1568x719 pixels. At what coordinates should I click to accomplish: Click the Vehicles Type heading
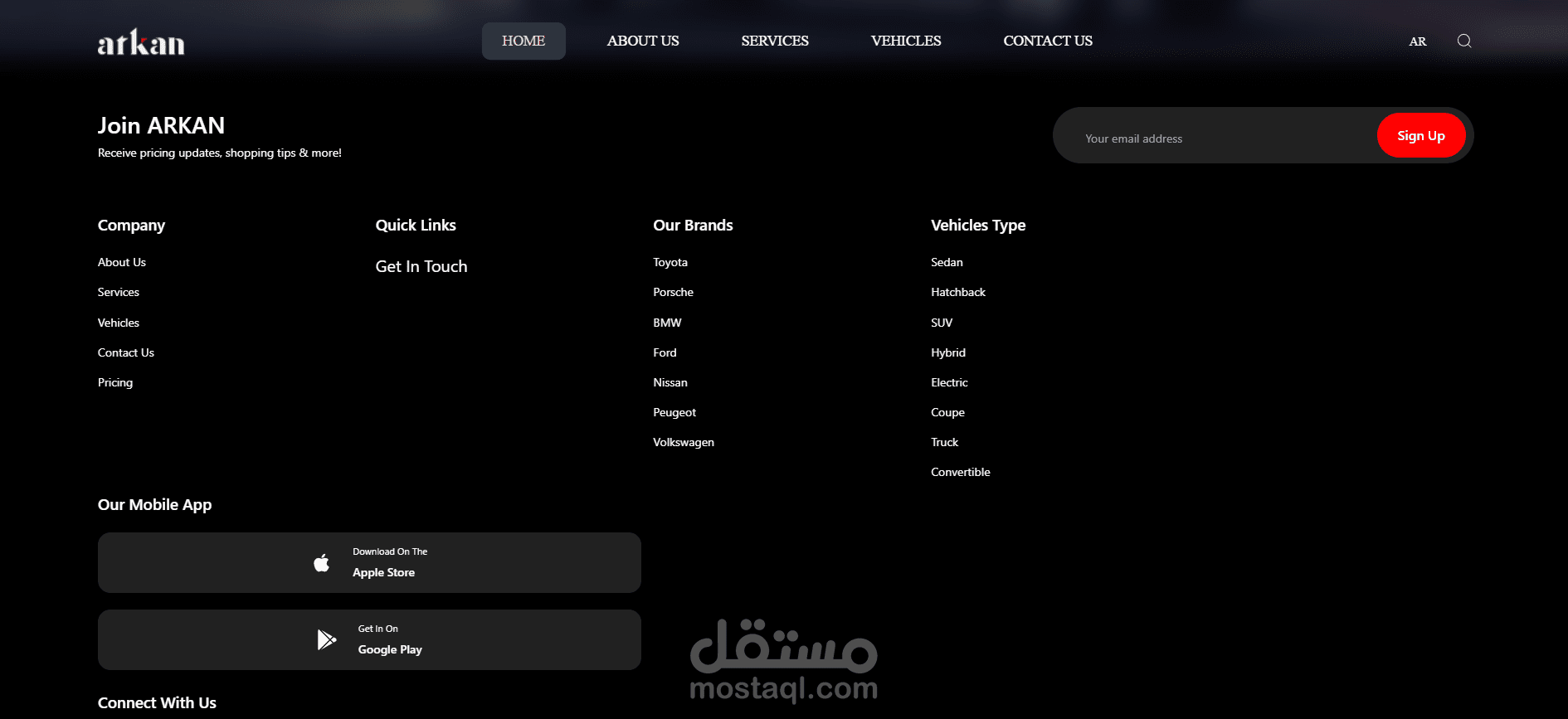978,226
